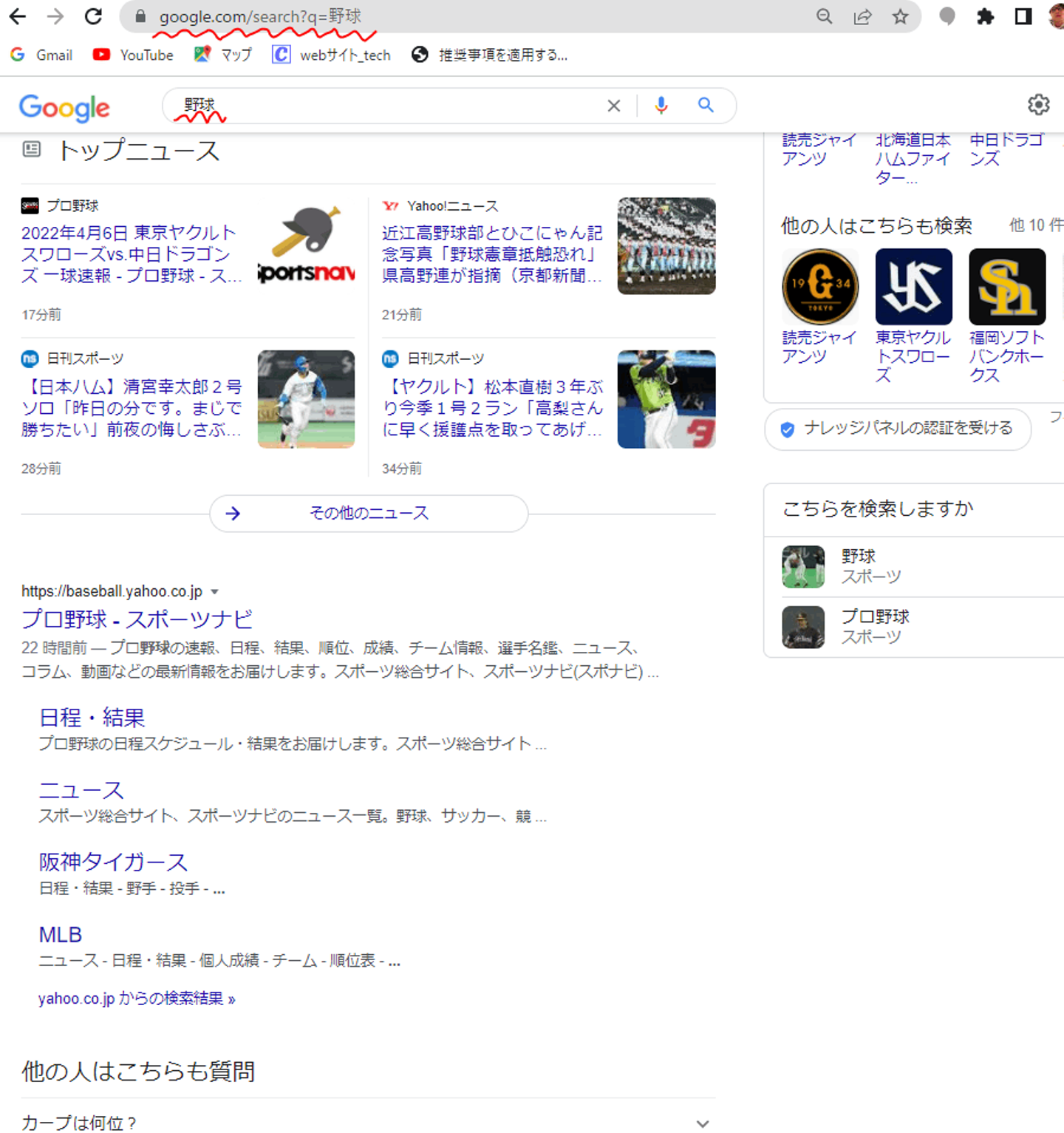This screenshot has width=1064, height=1133.
Task: Click その他のニュース button
Action: click(x=369, y=513)
